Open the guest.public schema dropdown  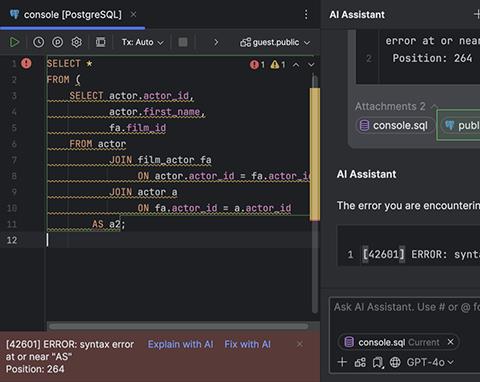coord(275,42)
